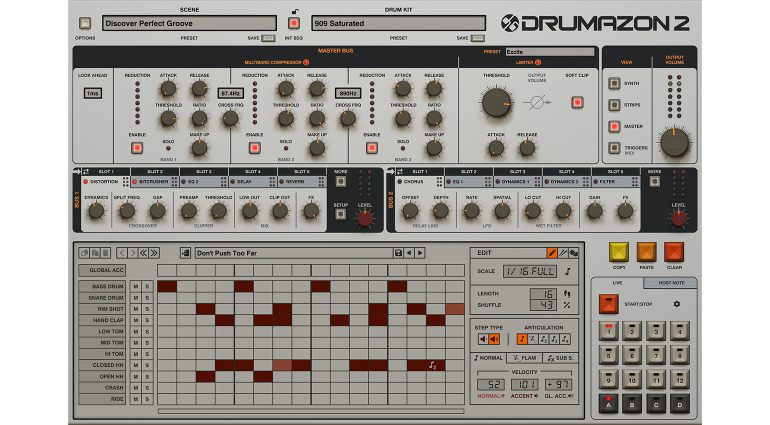770x425 pixels.
Task: Click the Bus 1 More button
Action: point(340,182)
